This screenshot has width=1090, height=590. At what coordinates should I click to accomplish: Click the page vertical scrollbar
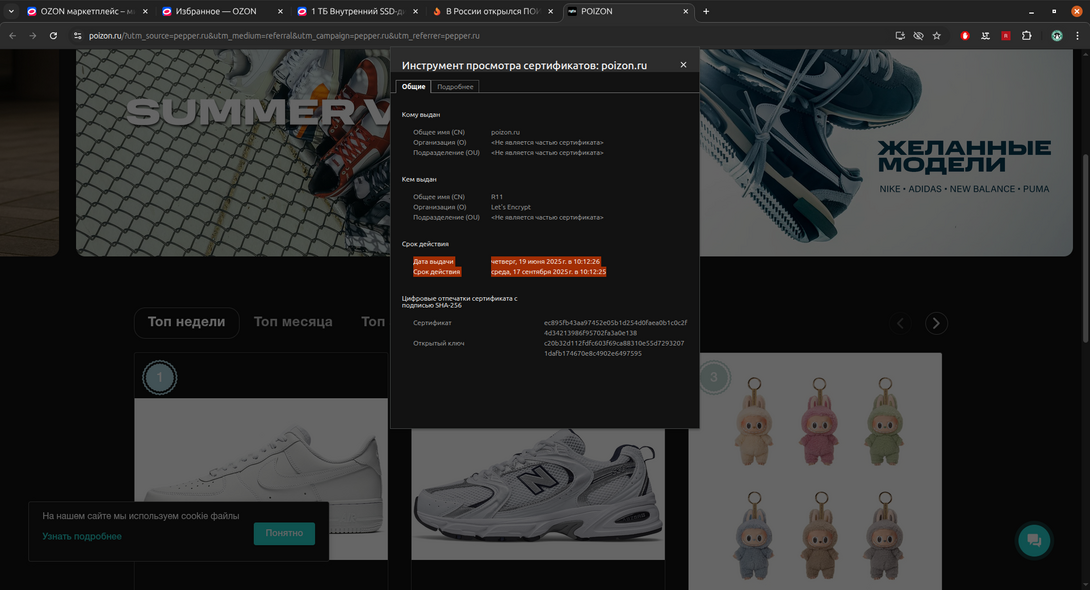(1085, 247)
